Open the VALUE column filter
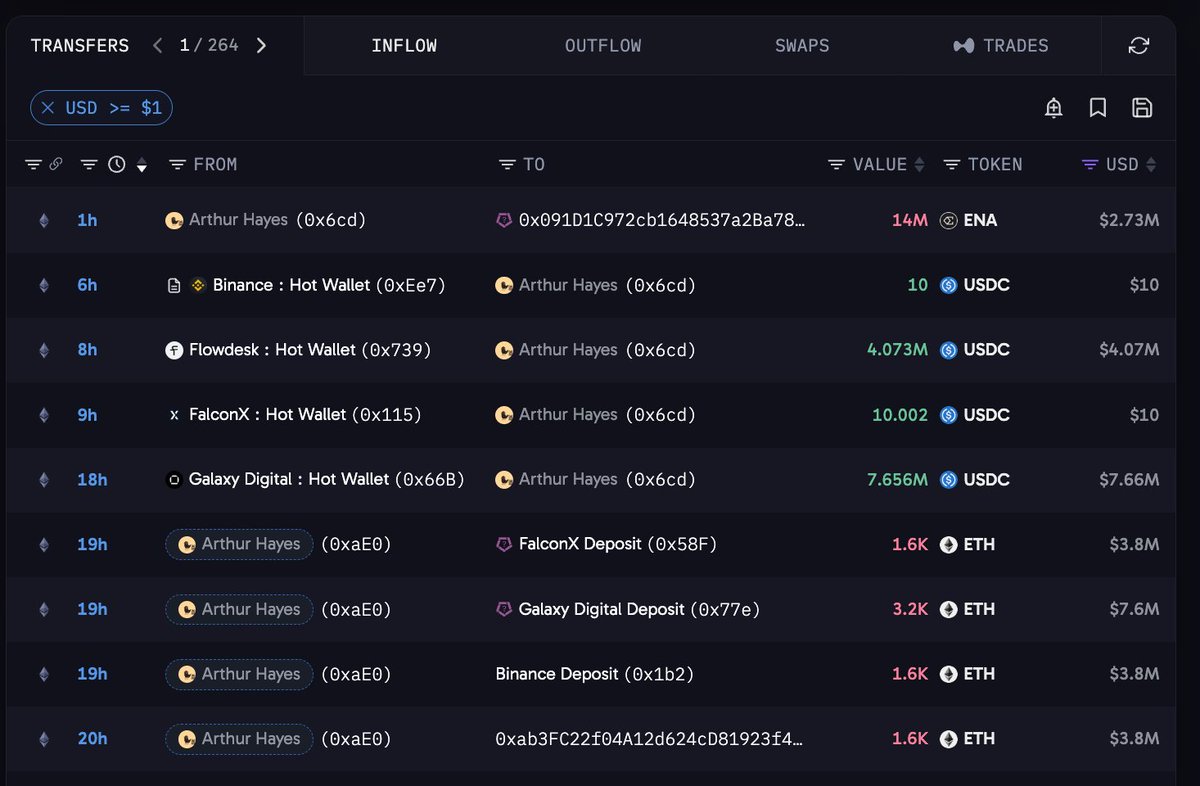 click(x=837, y=165)
